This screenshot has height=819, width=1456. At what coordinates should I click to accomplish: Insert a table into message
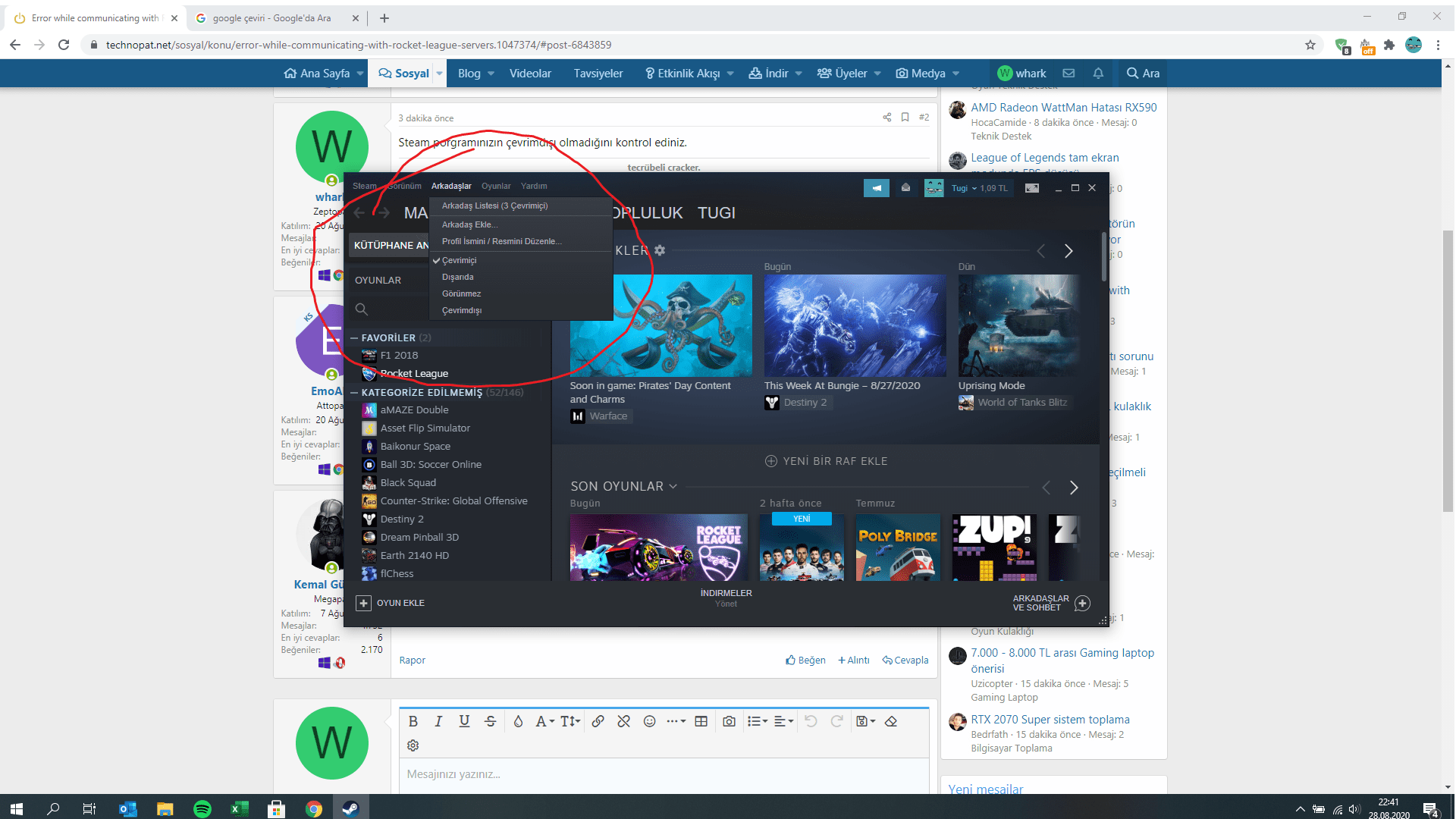(701, 721)
